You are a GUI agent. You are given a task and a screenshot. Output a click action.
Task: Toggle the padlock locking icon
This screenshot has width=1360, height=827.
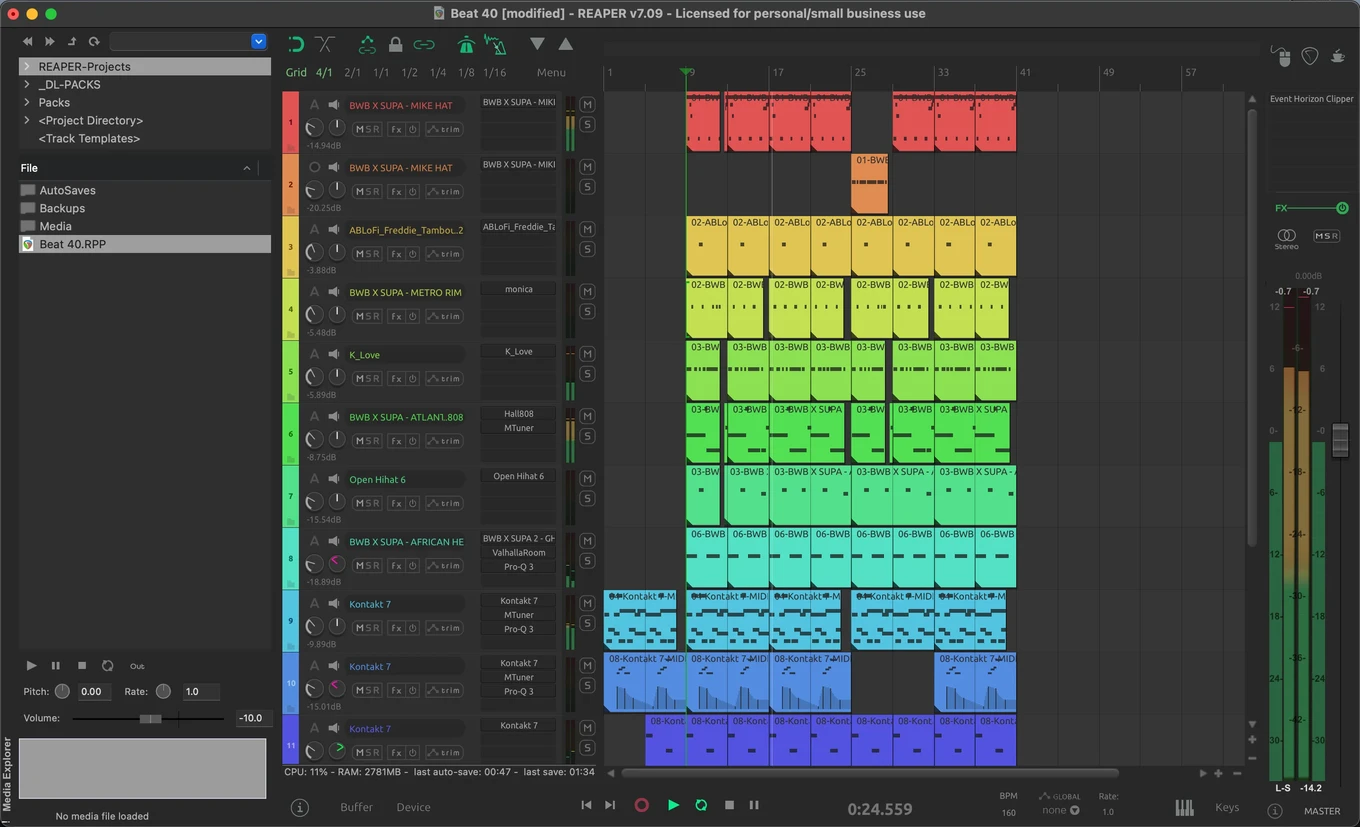point(395,44)
